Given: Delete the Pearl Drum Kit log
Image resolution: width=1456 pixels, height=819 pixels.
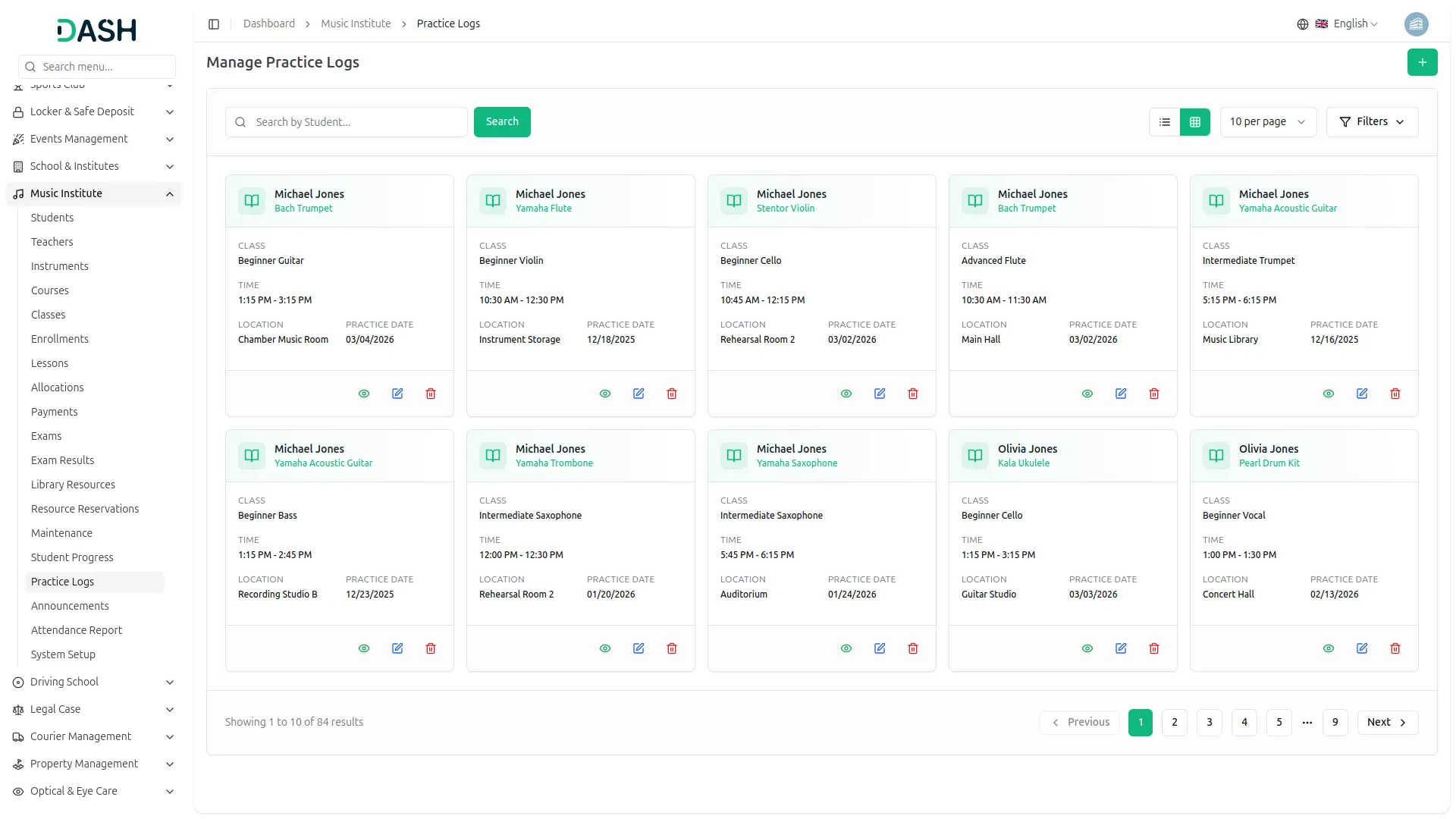Looking at the screenshot, I should coord(1395,648).
